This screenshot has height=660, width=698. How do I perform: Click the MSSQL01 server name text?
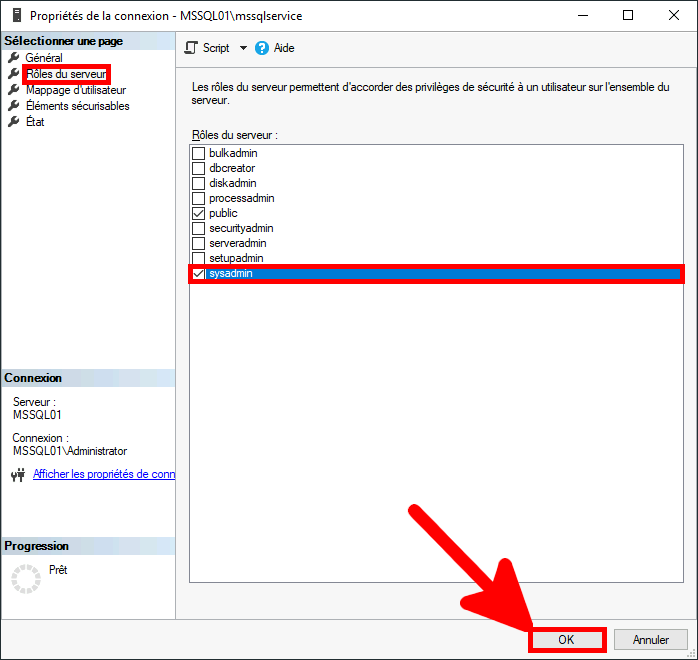[37, 415]
